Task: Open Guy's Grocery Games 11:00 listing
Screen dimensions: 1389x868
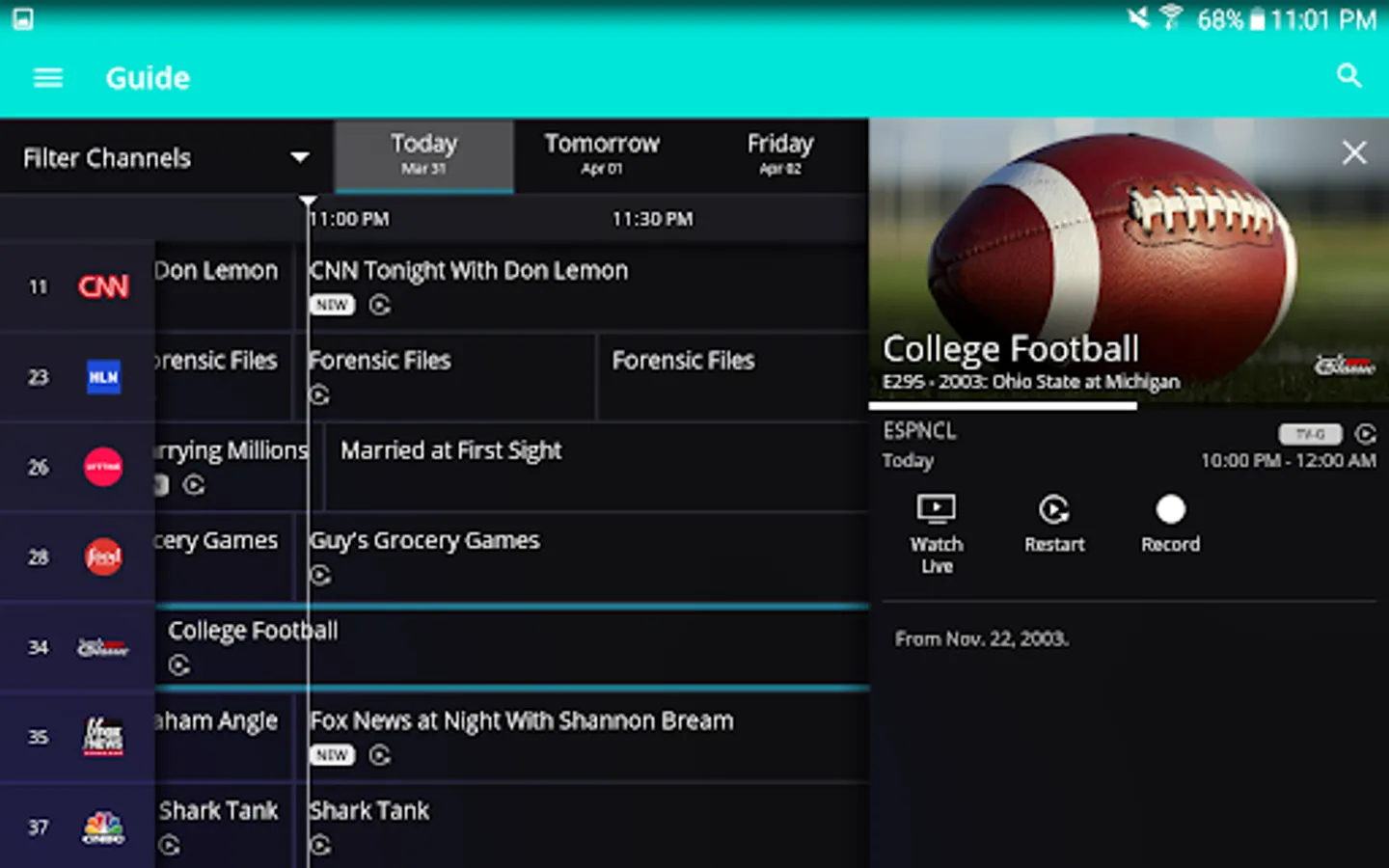Action: (588, 556)
